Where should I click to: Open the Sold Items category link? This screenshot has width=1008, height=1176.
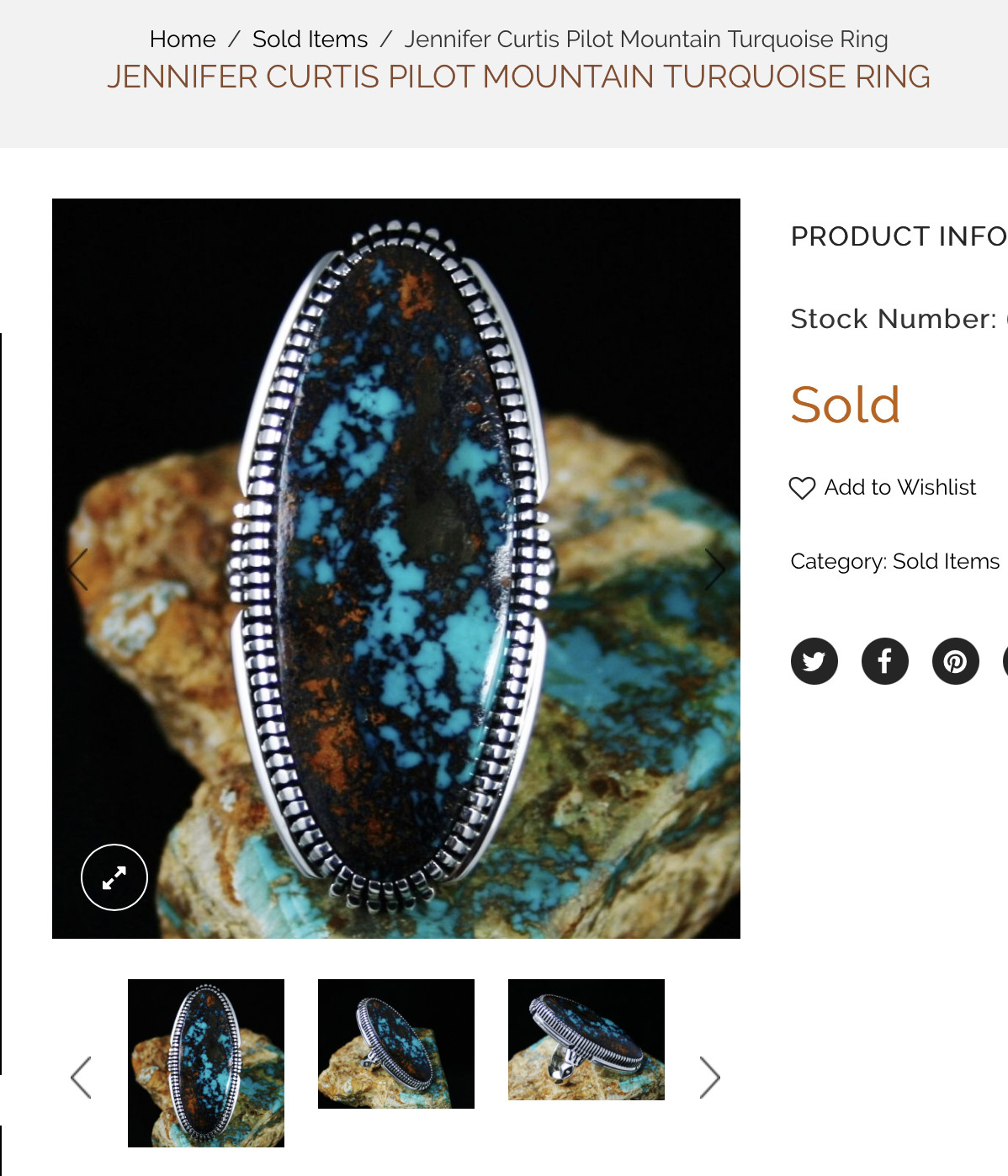947,561
